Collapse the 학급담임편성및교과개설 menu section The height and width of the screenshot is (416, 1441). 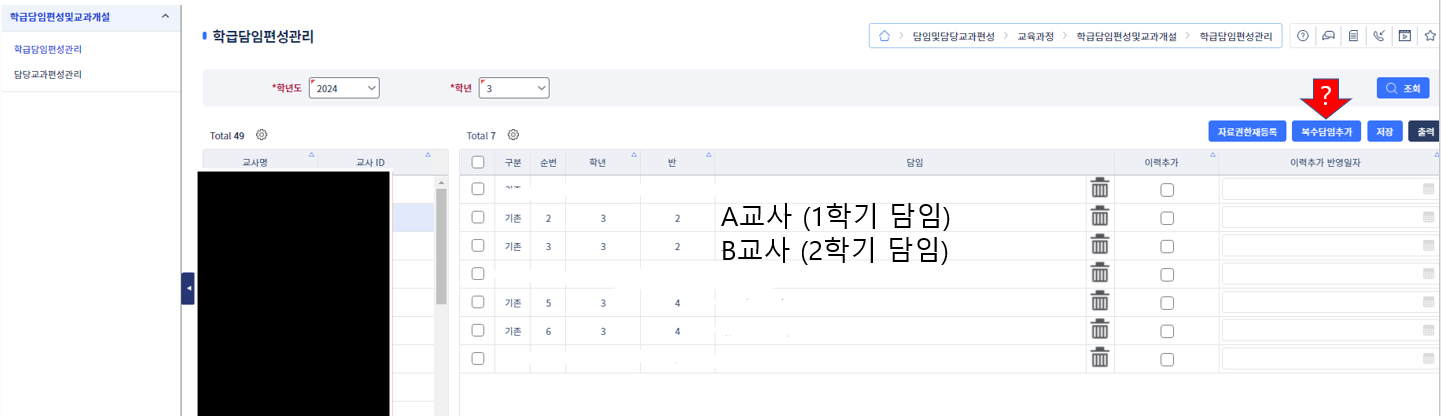coord(165,17)
